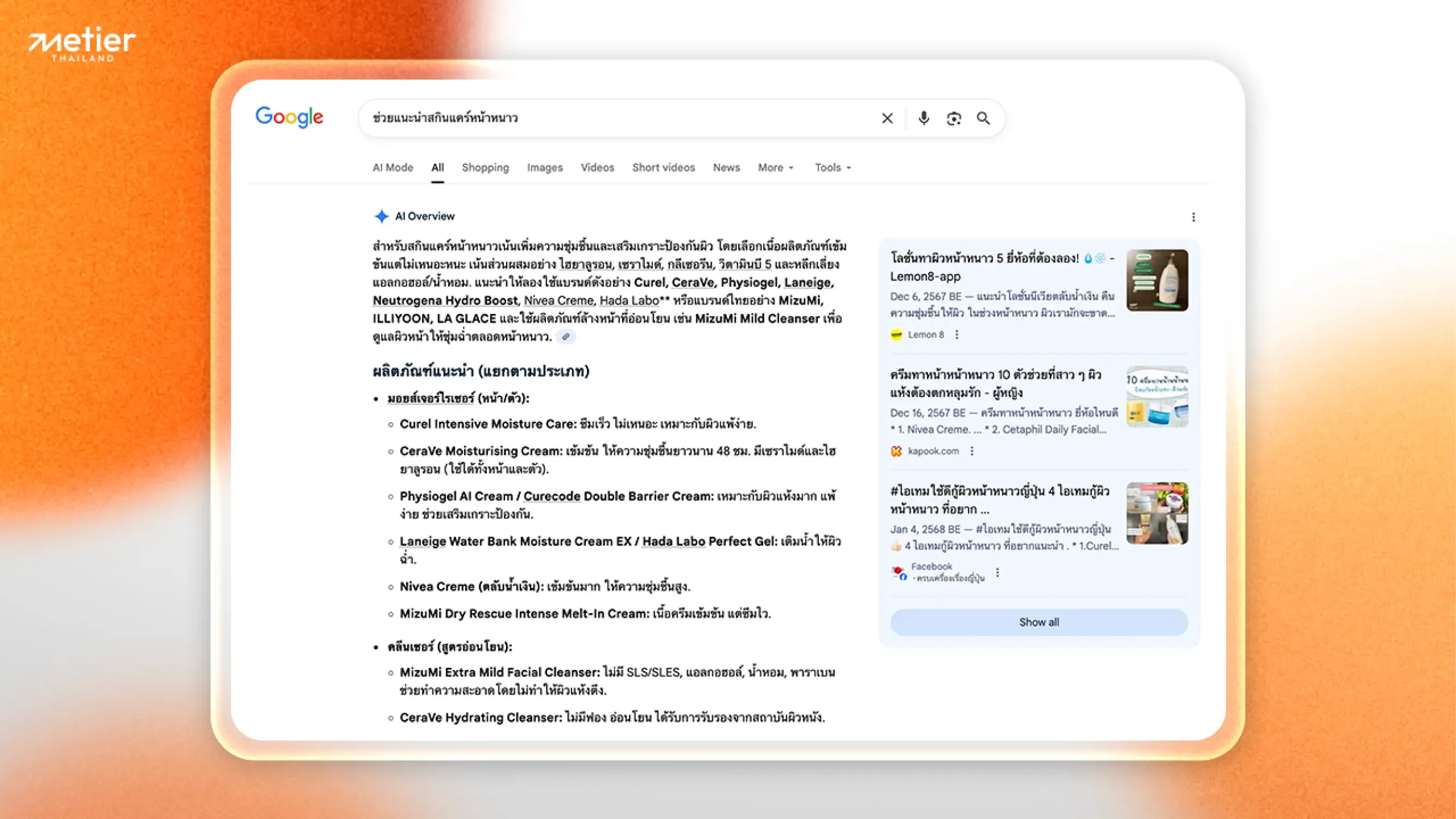
Task: Open three-dot menu next to Lemon 8
Action: [957, 335]
